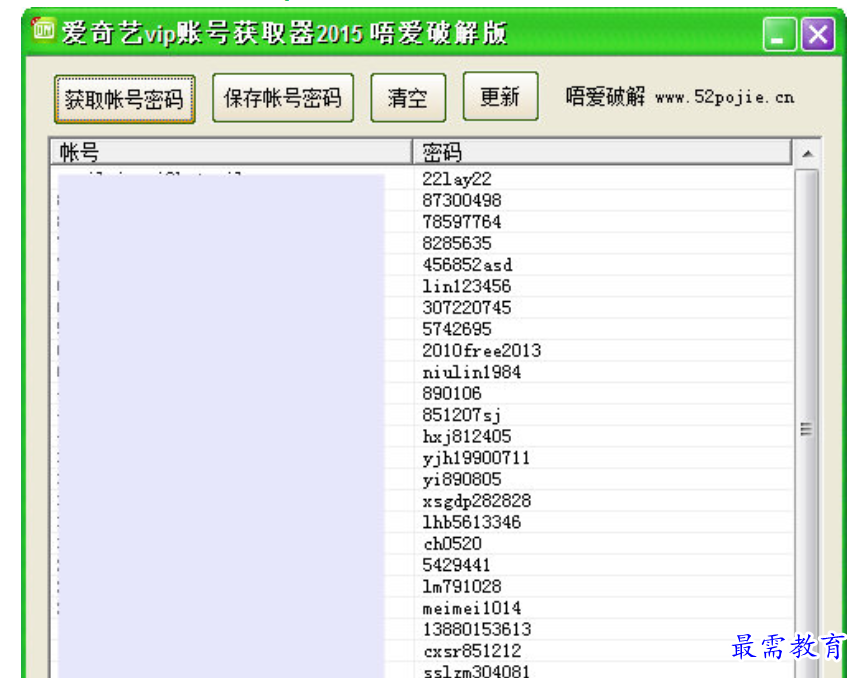The image size is (853, 678).
Task: Click the 清空 button
Action: 408,98
